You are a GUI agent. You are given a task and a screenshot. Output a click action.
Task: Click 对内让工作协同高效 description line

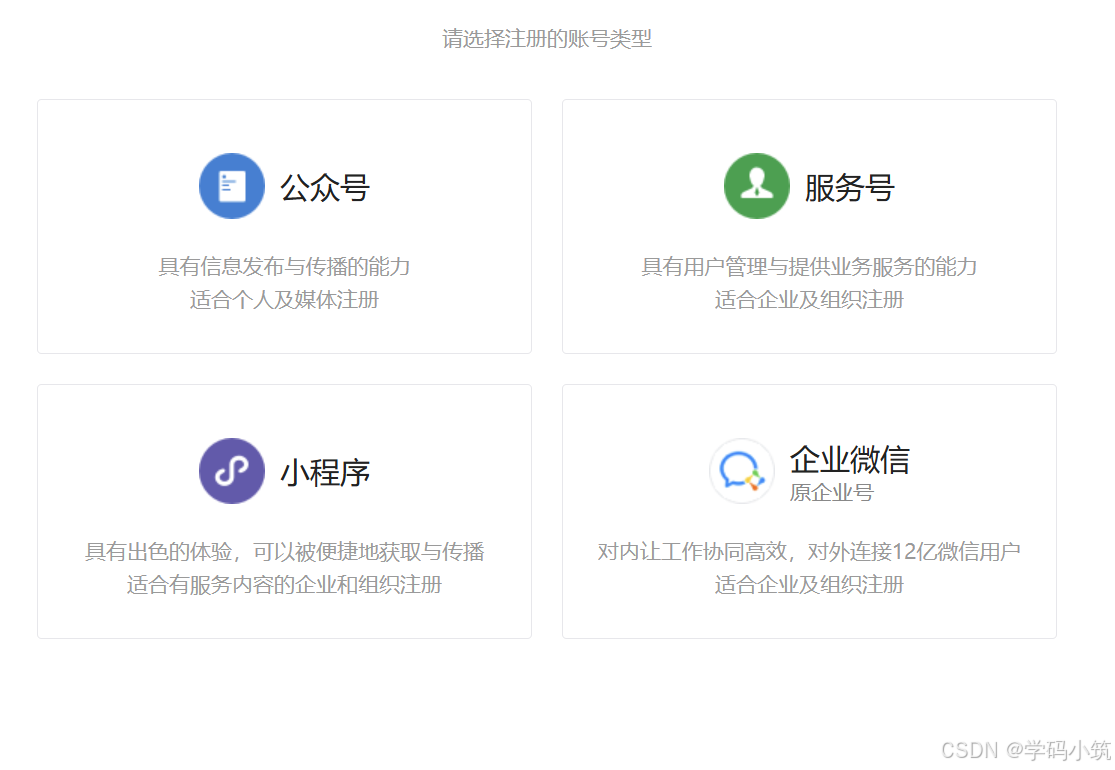tap(809, 552)
